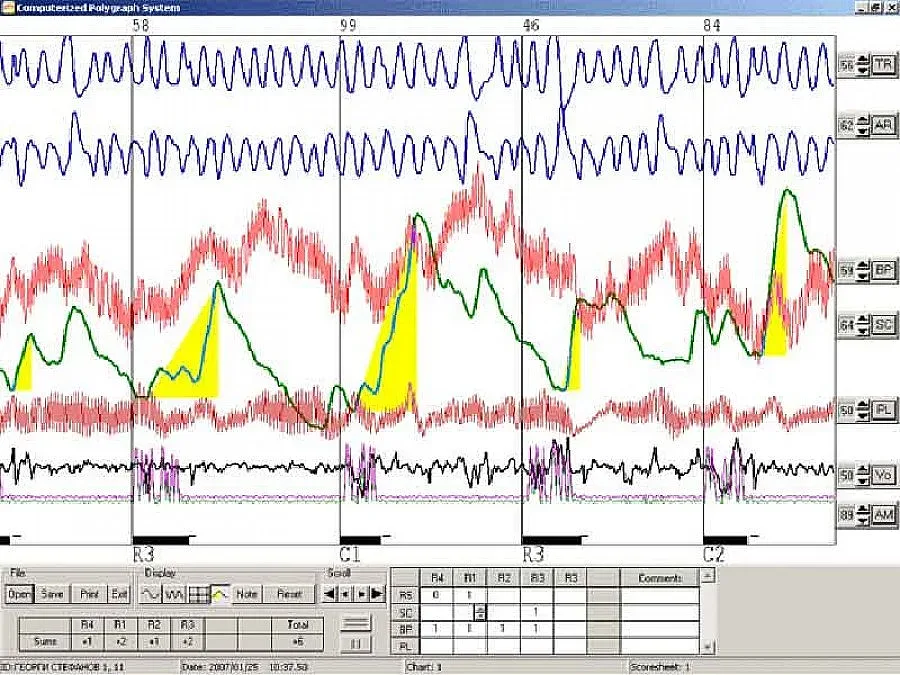Select the single sine wave display icon

tap(151, 593)
